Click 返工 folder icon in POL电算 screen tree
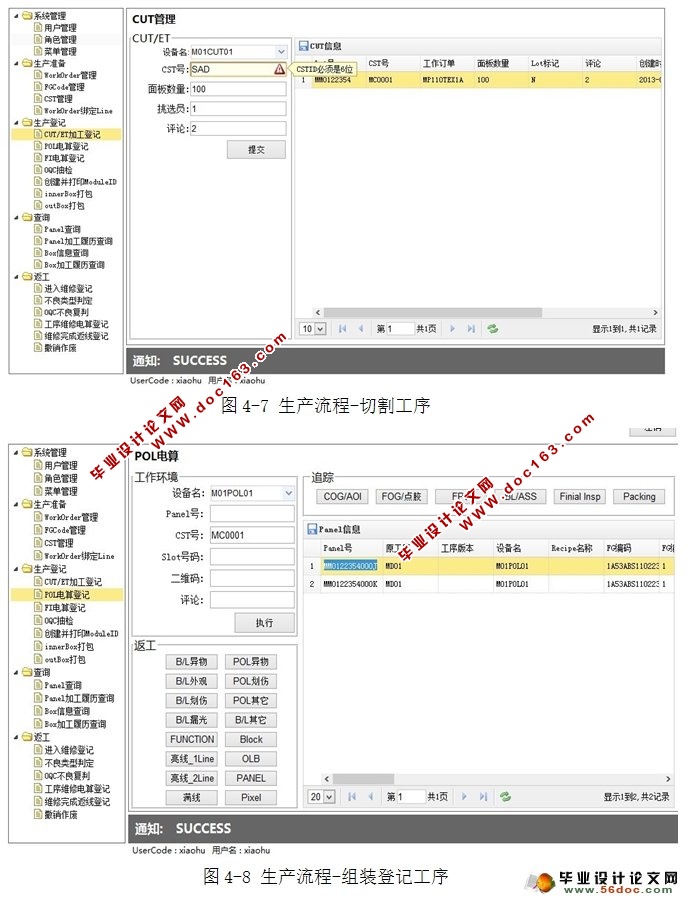 pyautogui.click(x=27, y=737)
